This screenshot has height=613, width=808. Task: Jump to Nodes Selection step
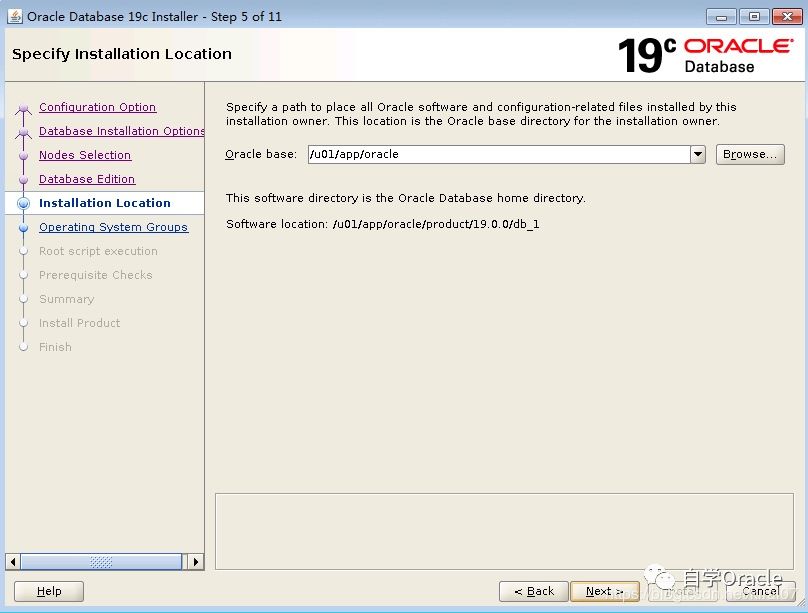tap(85, 155)
